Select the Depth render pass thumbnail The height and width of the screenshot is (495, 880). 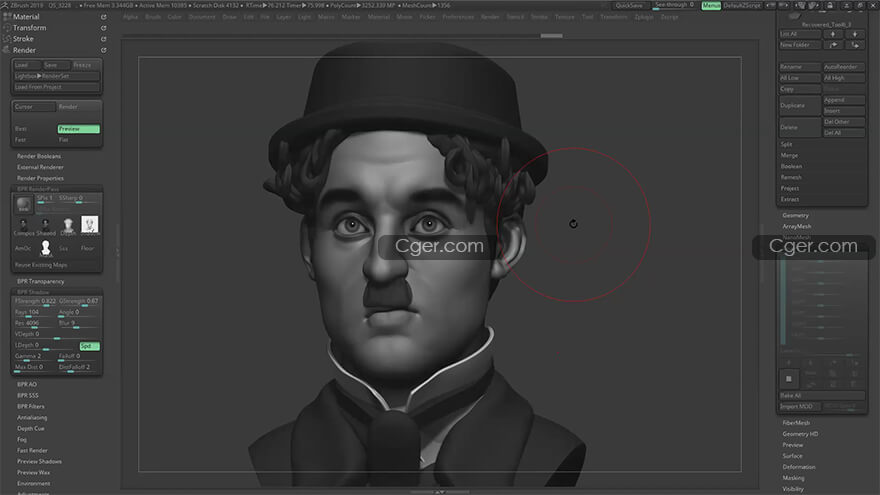coord(68,225)
